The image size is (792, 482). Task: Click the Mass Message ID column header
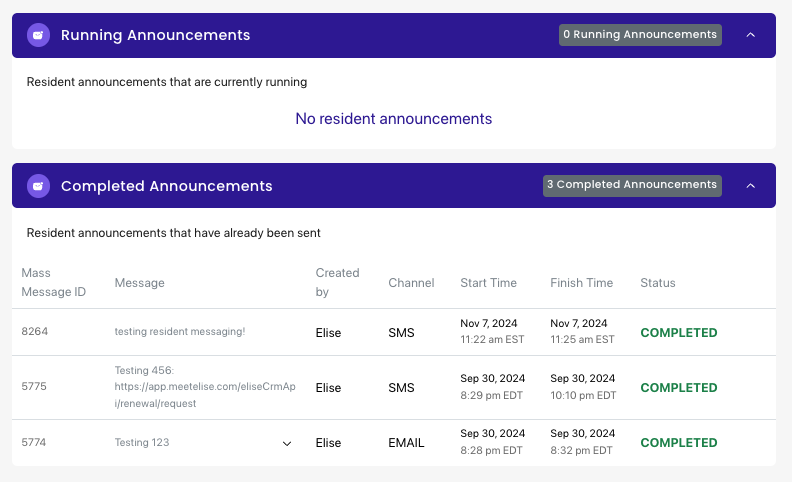coord(54,282)
